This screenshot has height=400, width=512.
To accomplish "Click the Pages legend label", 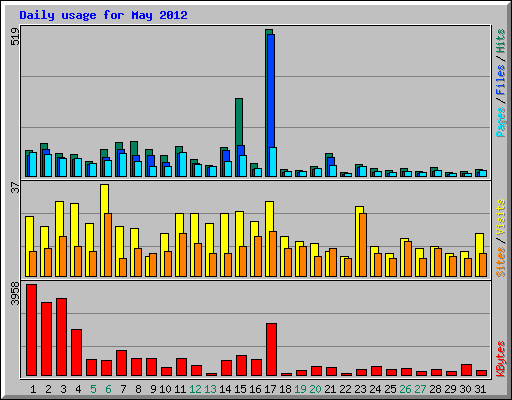I will point(500,122).
